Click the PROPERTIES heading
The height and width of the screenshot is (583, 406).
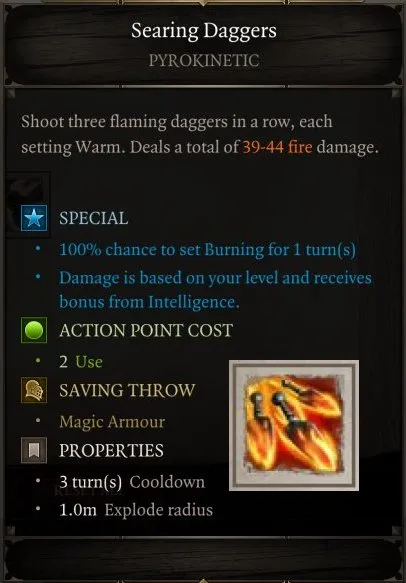(x=111, y=451)
